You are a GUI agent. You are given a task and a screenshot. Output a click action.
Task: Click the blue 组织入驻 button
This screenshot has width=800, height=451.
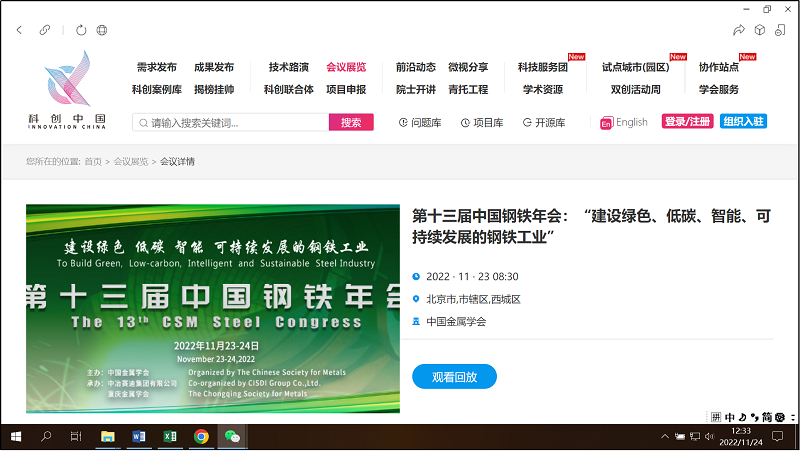(x=743, y=121)
